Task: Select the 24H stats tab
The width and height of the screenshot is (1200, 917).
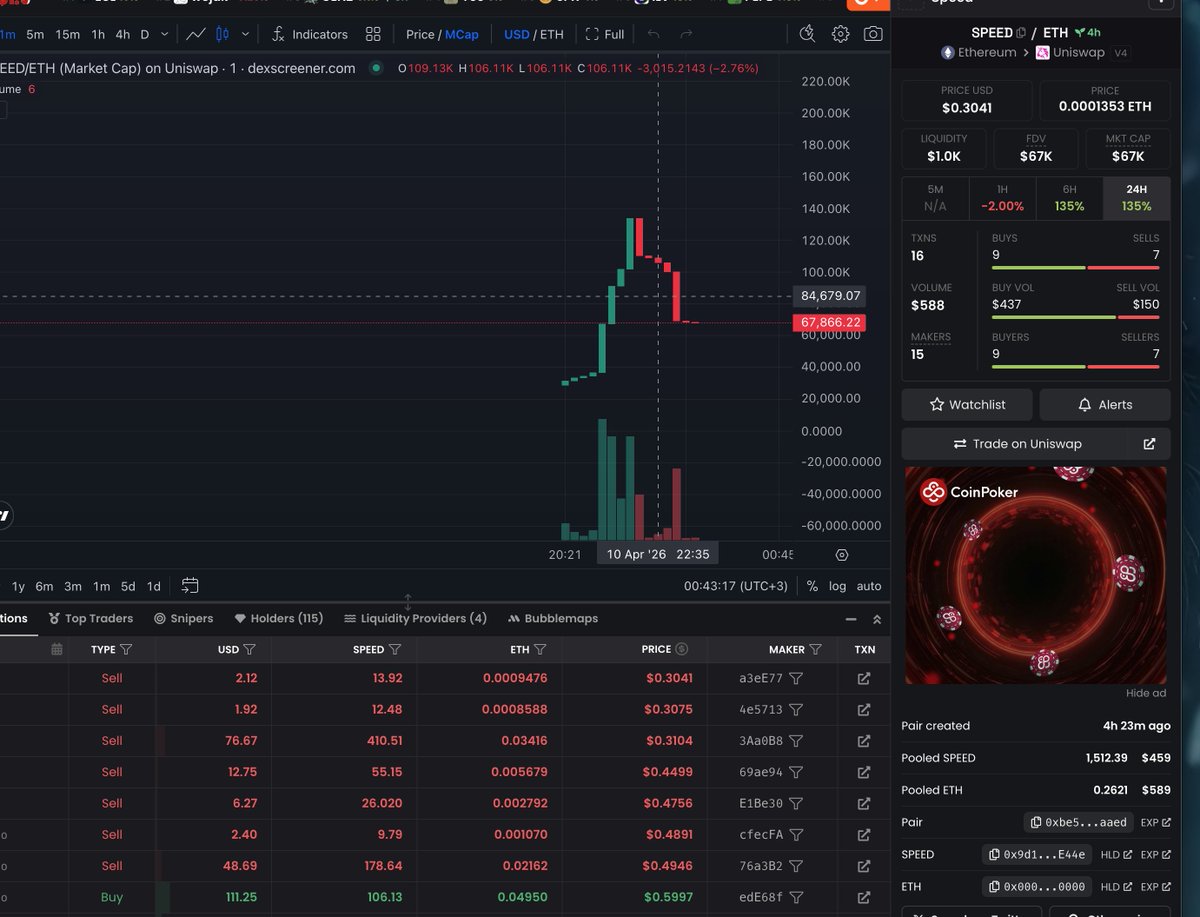Action: coord(1136,199)
